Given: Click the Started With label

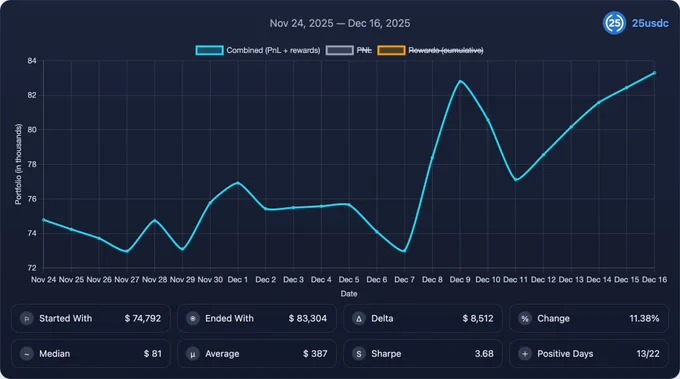Looking at the screenshot, I should point(65,319).
